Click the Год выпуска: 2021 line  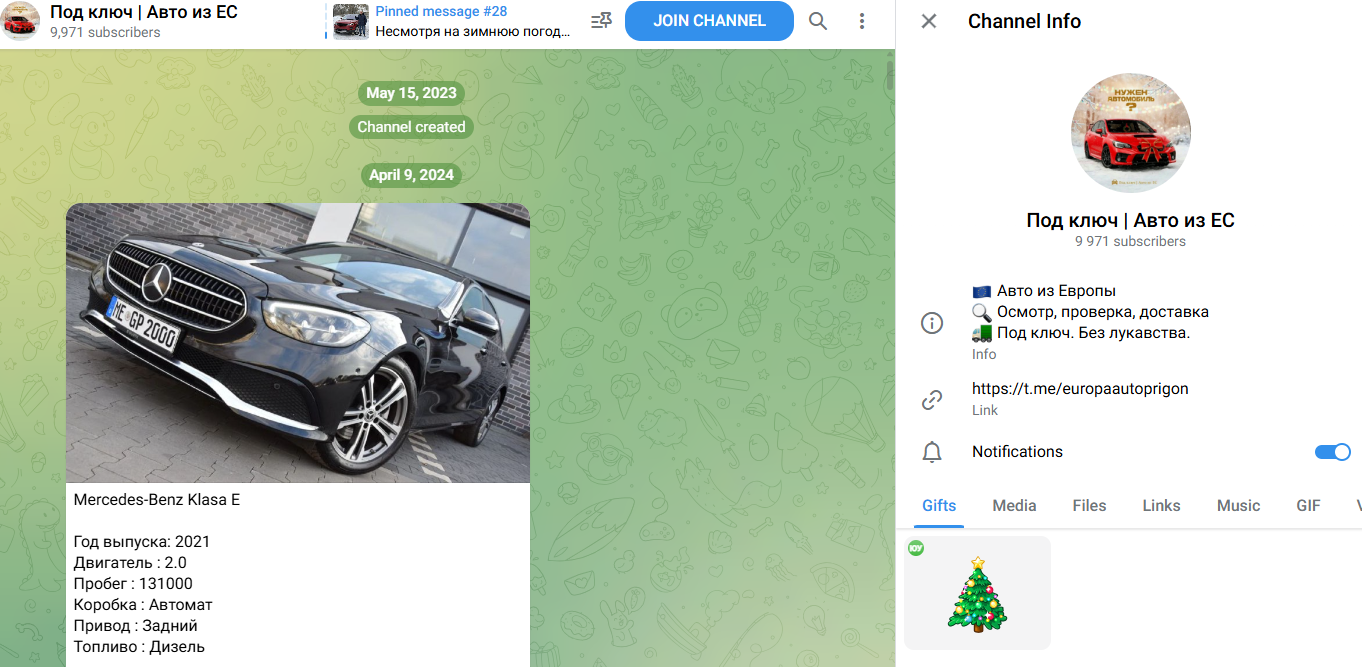(x=142, y=542)
